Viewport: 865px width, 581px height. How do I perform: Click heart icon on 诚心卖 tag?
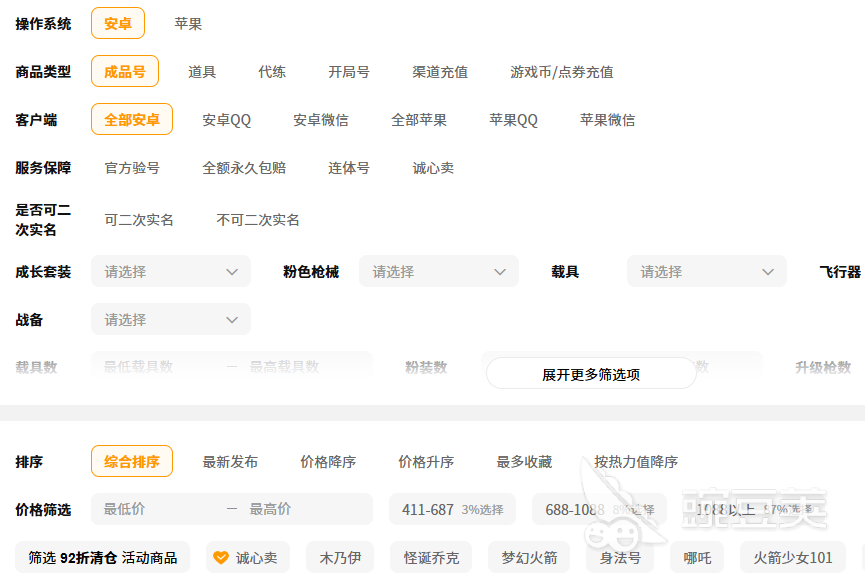pyautogui.click(x=221, y=557)
